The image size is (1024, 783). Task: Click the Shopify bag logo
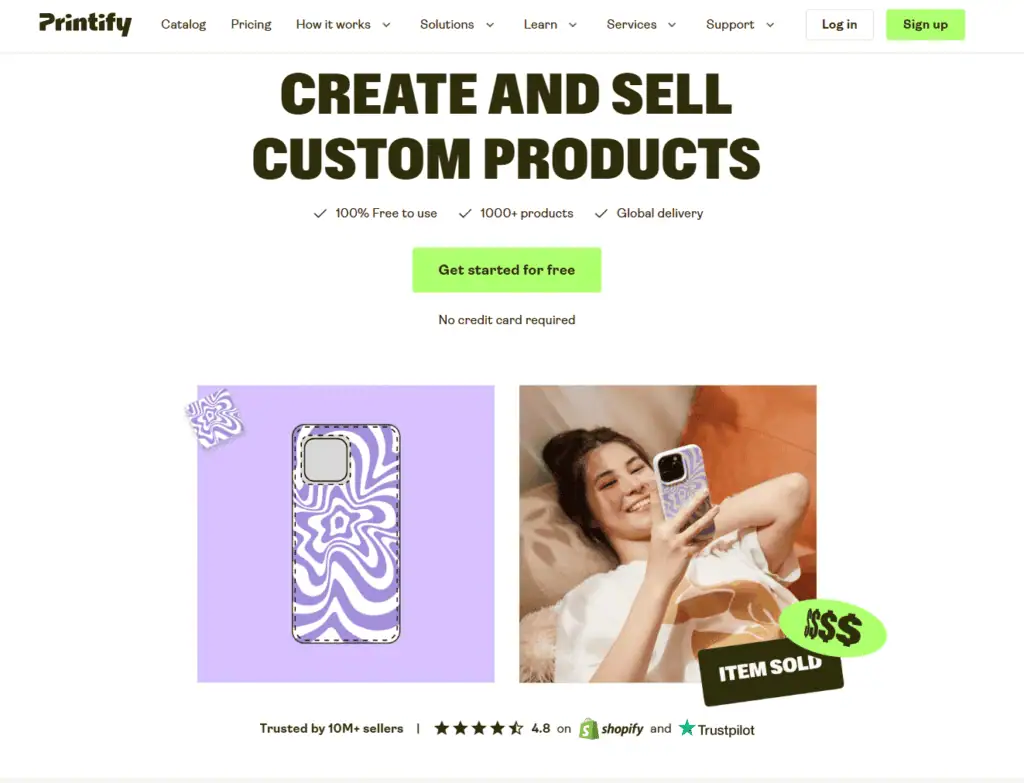coord(588,729)
